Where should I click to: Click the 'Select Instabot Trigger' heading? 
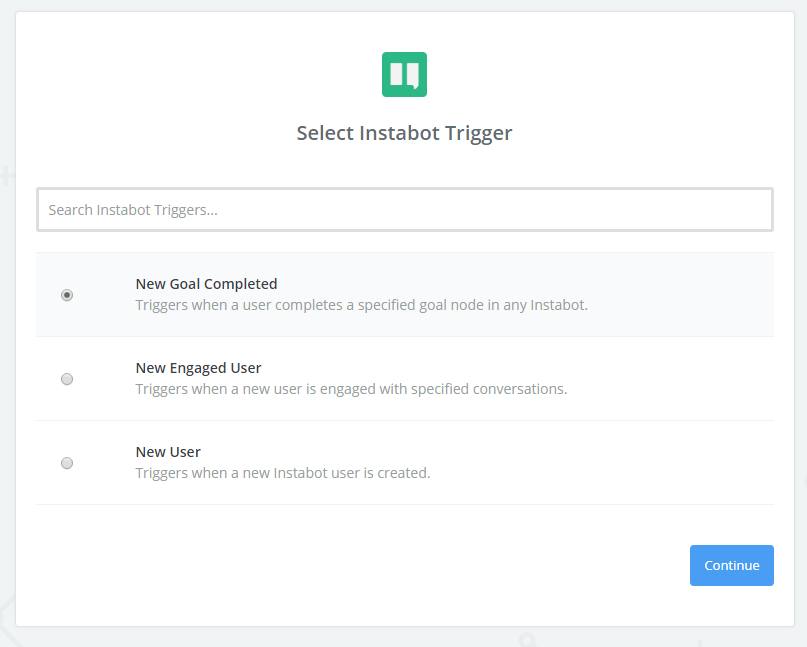[x=404, y=133]
